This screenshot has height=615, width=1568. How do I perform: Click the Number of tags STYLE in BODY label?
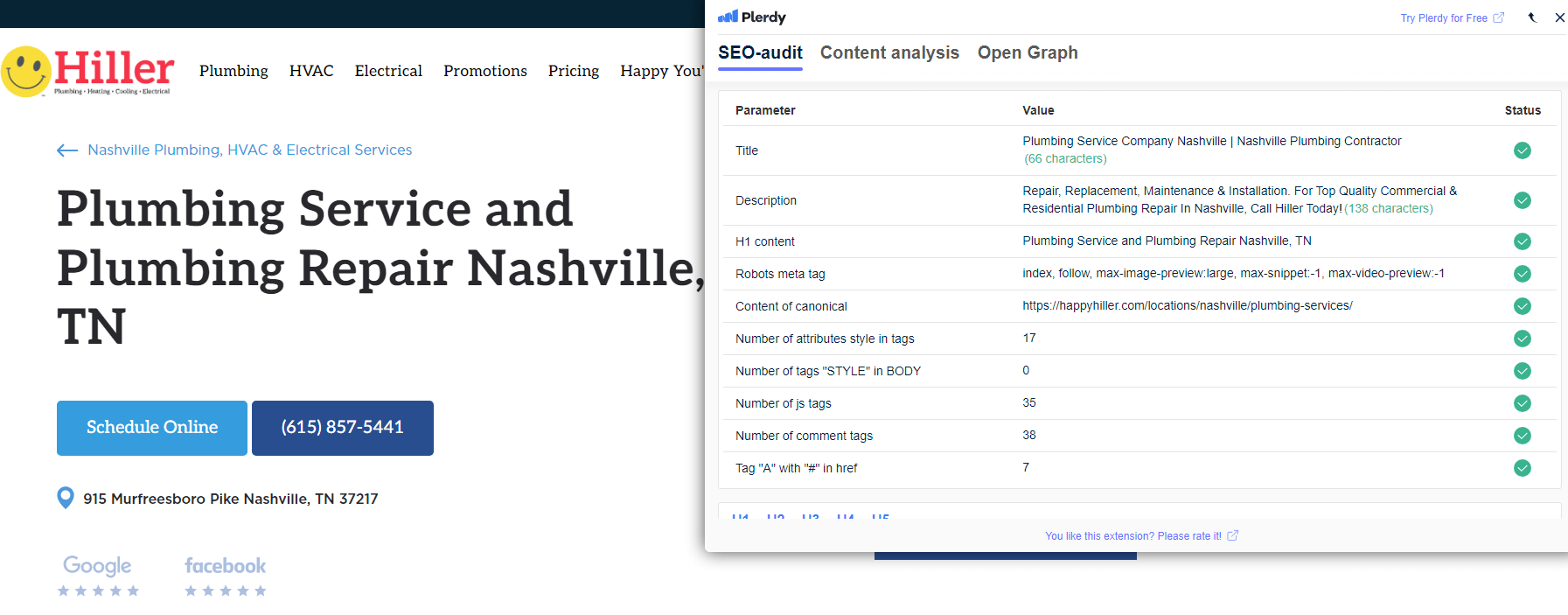(828, 371)
